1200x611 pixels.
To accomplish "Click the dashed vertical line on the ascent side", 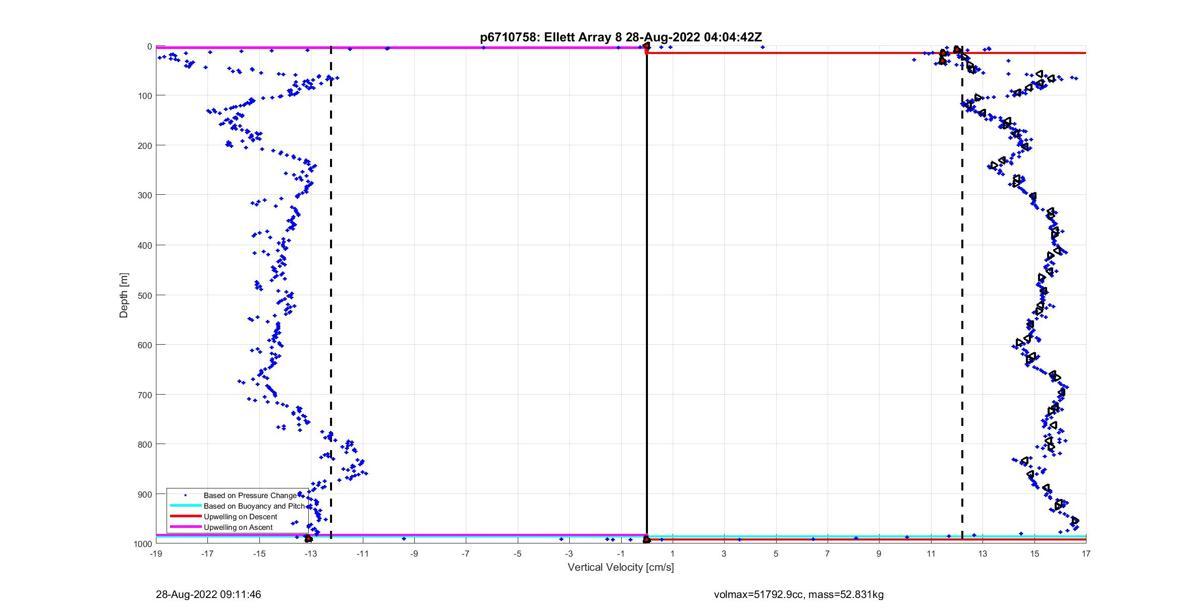I will [331, 295].
